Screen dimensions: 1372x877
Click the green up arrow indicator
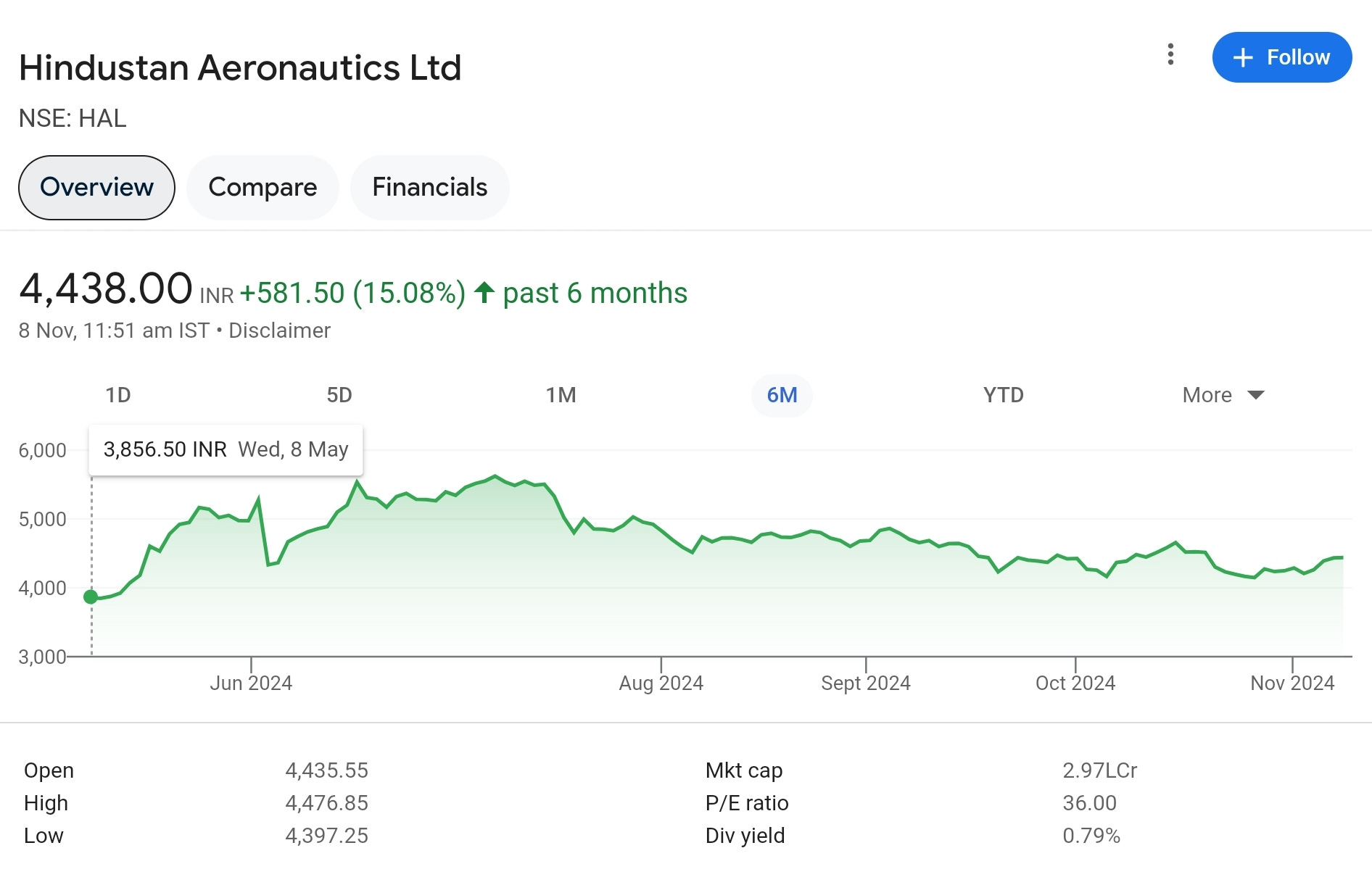[x=484, y=292]
